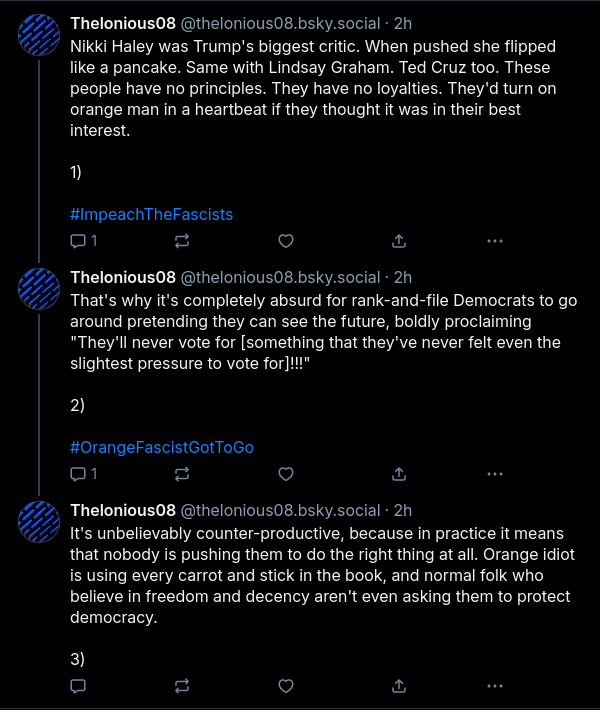Repost the first post in the thread
Viewport: 600px width, 710px height.
pos(182,241)
